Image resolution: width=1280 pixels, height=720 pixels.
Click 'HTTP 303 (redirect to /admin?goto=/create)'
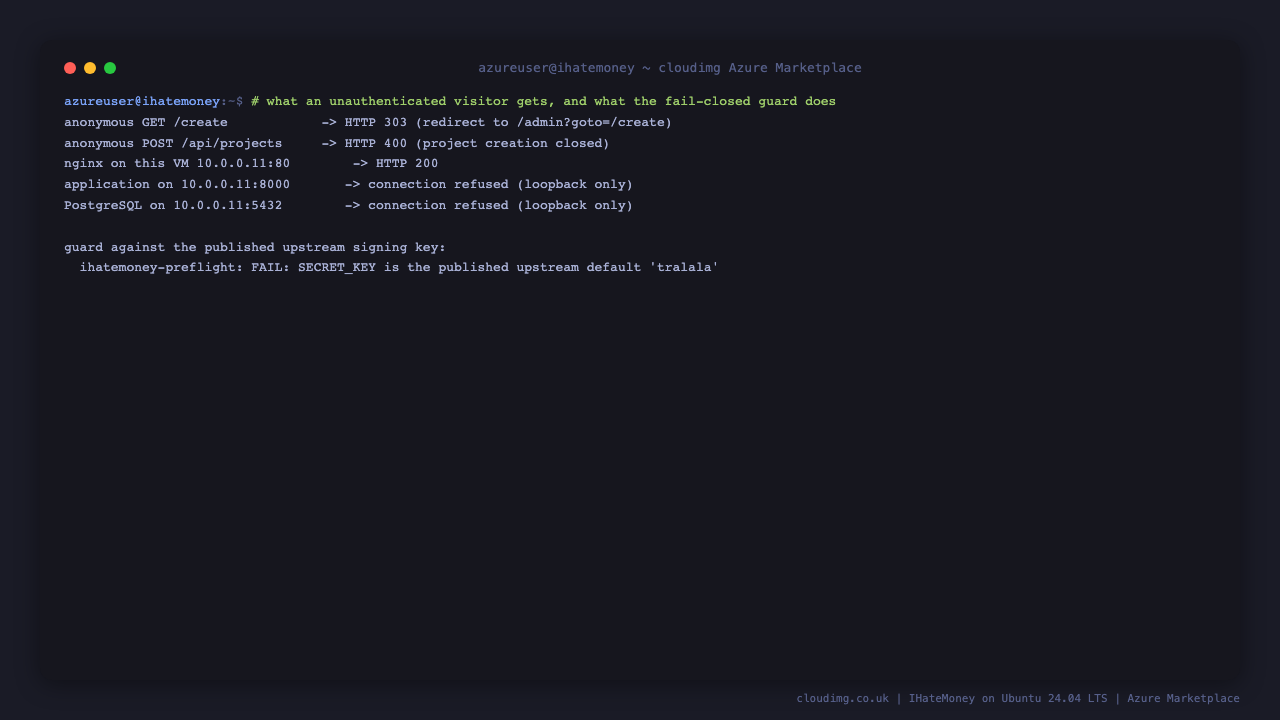[x=509, y=122]
